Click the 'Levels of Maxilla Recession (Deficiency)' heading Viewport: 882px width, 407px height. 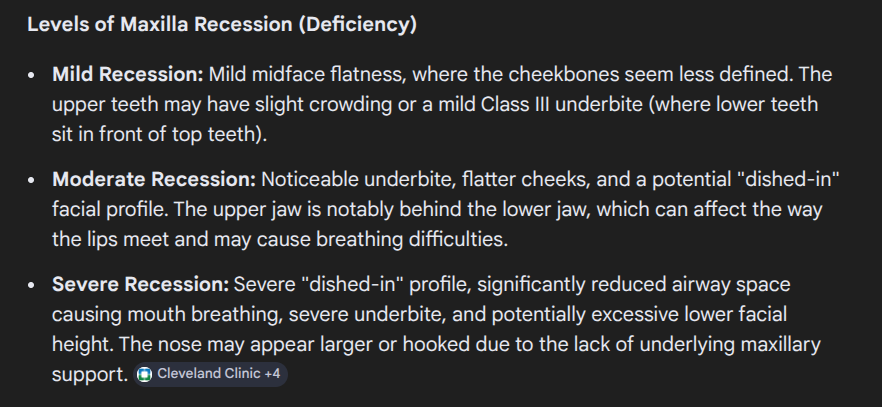click(222, 25)
